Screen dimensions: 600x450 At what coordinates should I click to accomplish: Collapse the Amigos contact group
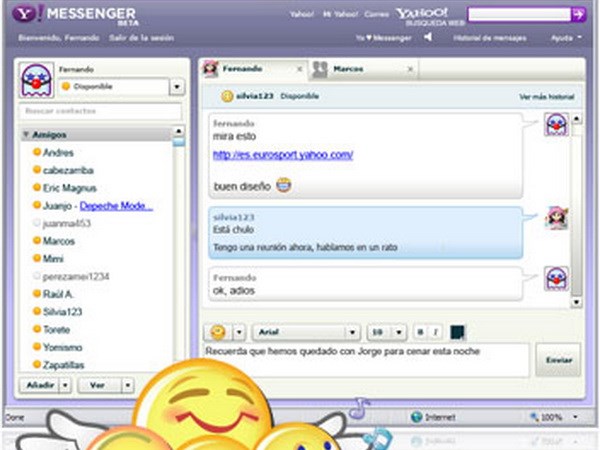click(26, 133)
